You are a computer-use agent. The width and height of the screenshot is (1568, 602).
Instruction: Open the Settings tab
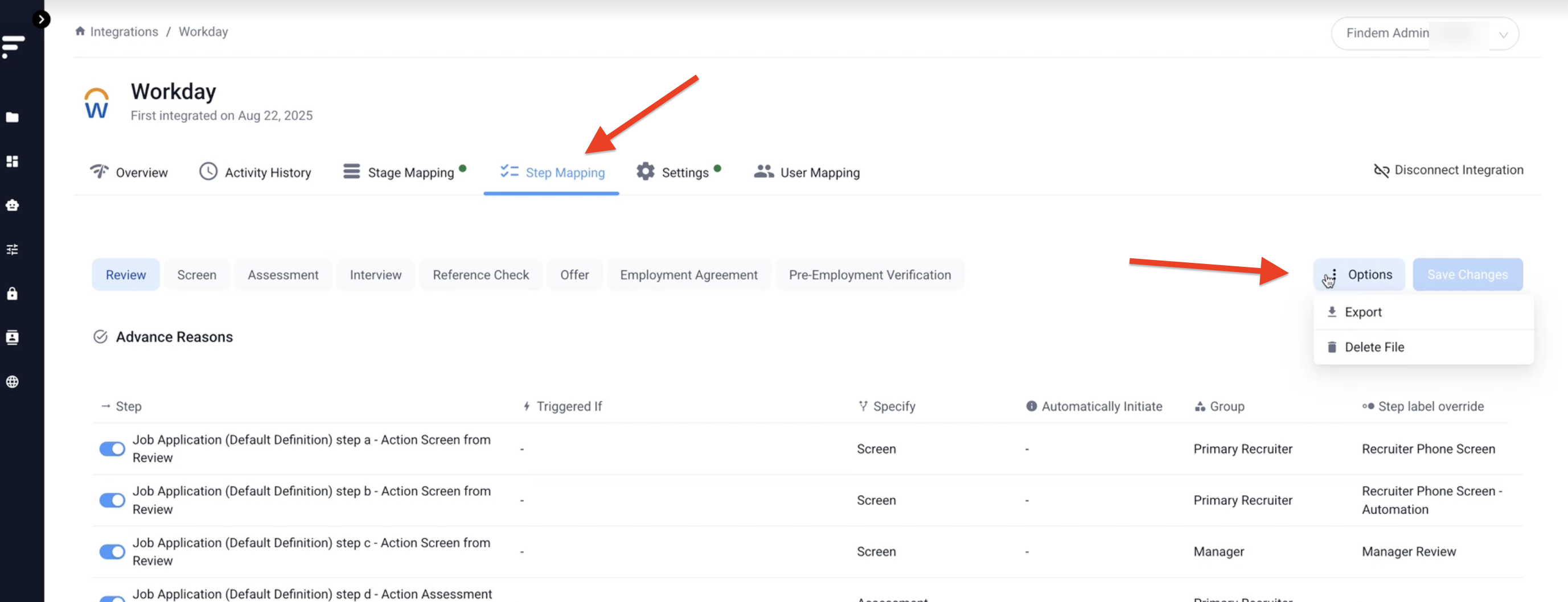(x=679, y=172)
